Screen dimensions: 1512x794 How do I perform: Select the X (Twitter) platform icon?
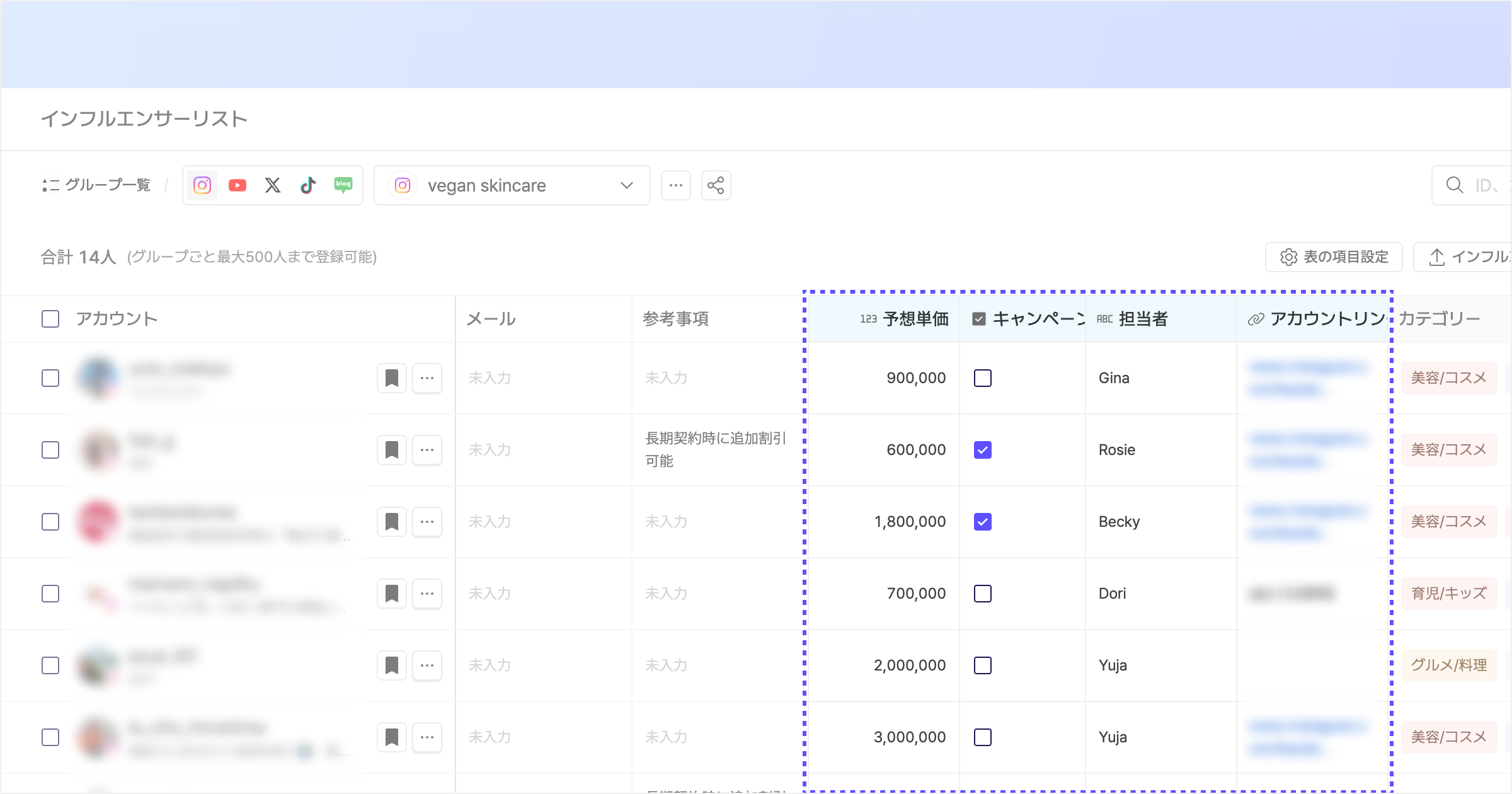point(273,185)
